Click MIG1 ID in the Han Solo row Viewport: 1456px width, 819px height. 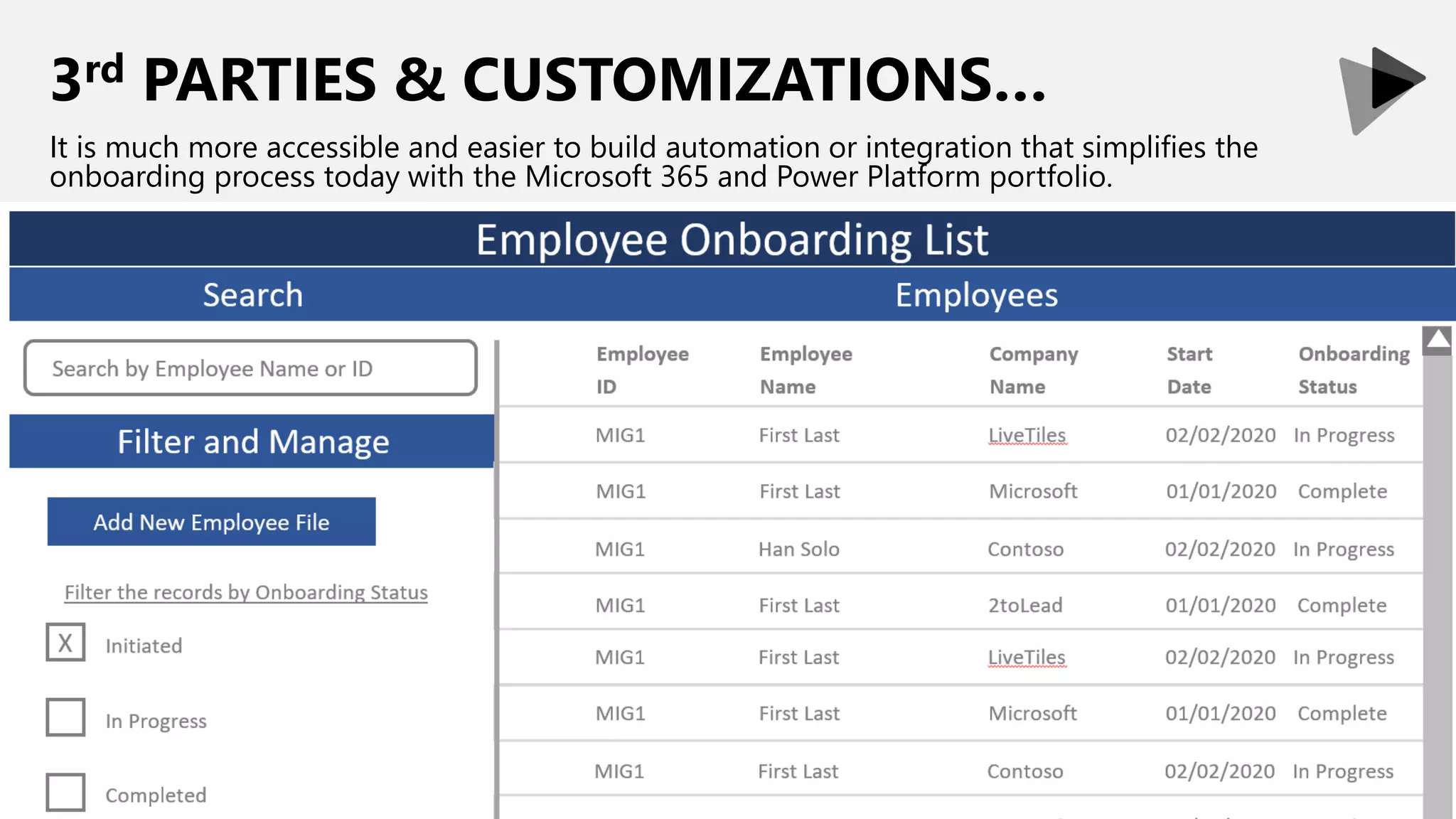(620, 550)
